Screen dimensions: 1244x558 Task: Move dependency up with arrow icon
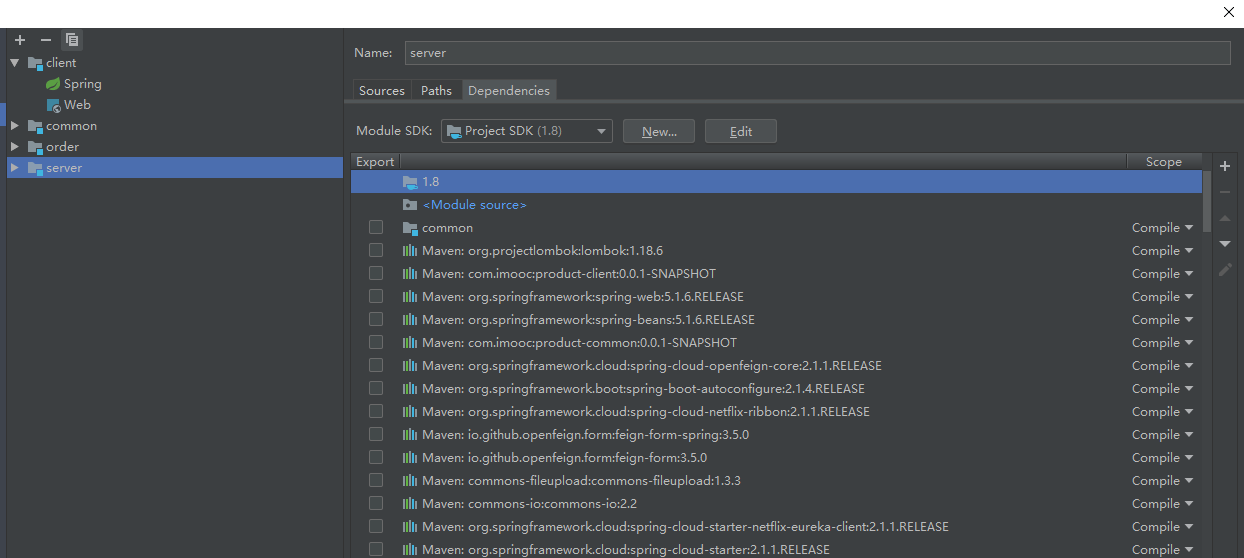tap(1225, 218)
